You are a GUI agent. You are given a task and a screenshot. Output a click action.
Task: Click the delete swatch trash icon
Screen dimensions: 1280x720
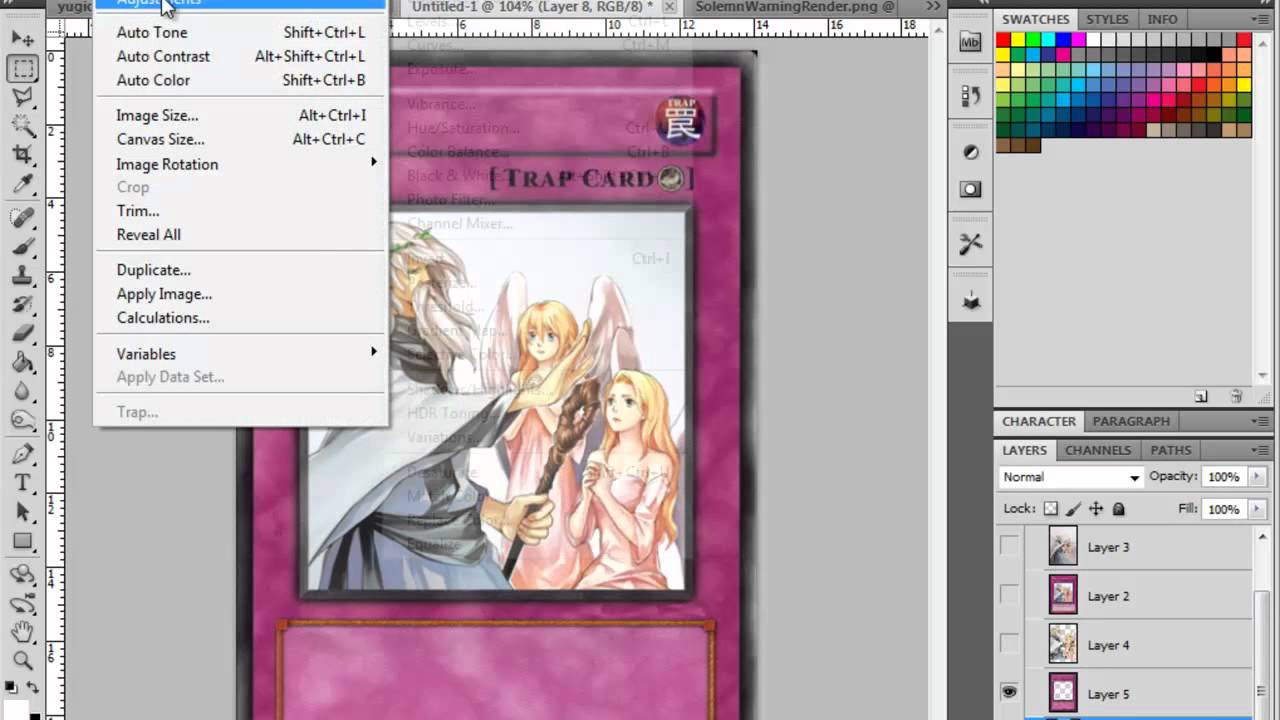click(1236, 397)
